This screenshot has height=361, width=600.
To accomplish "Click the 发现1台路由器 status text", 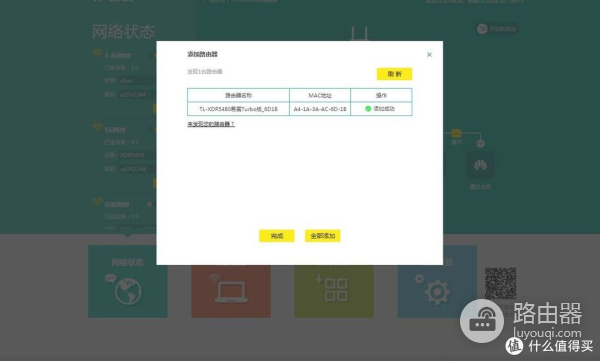I will (205, 72).
